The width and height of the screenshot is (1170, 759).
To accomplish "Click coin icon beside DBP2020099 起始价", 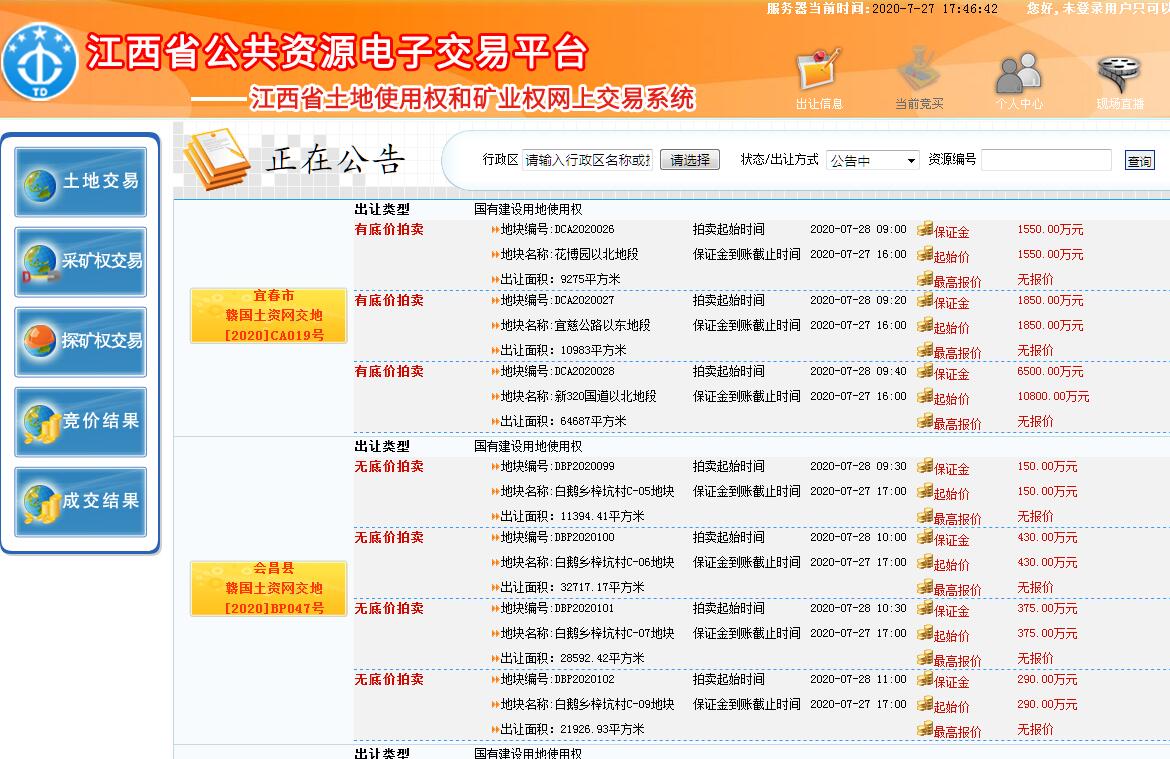I will (925, 492).
